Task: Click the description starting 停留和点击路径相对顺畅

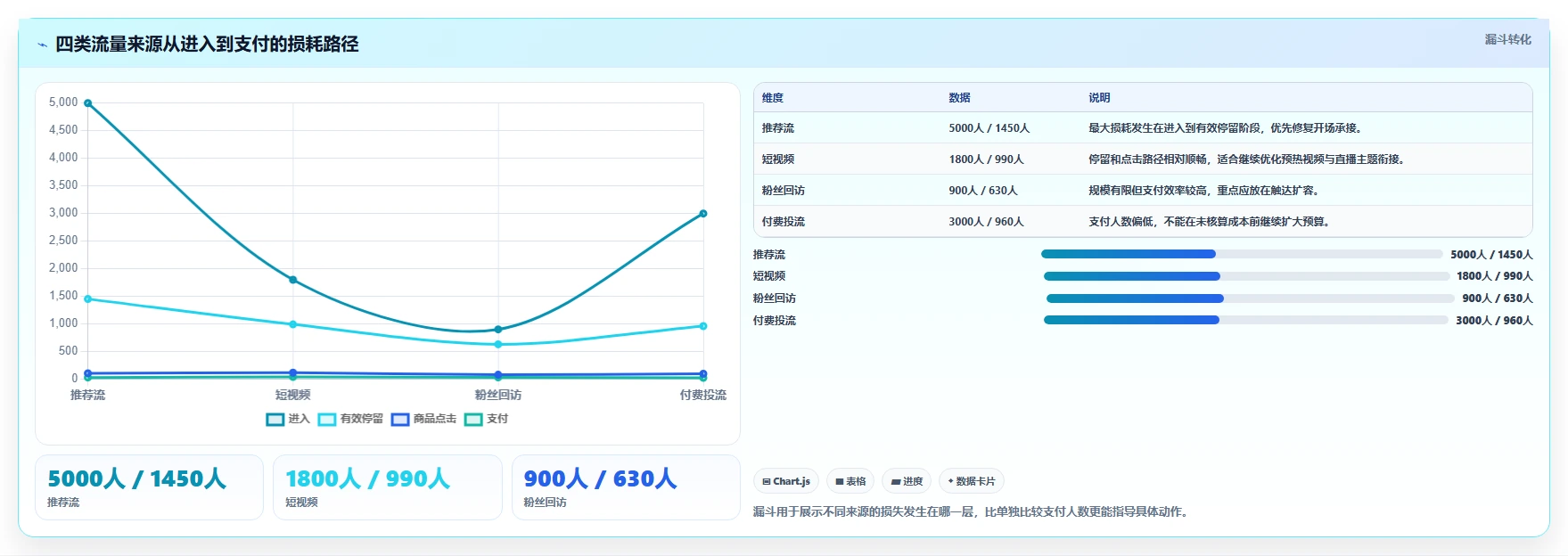Action: 1248,159
